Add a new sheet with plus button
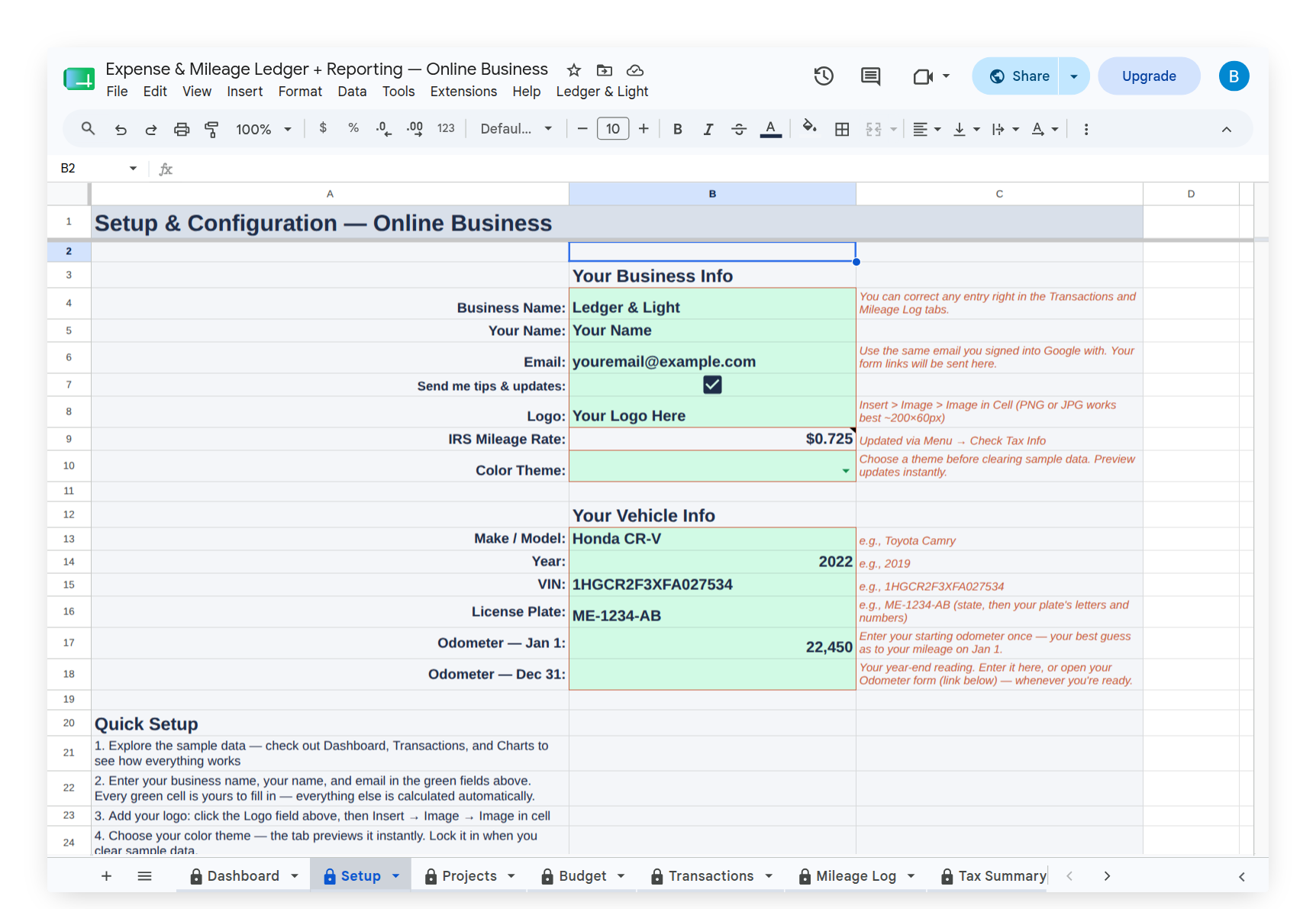The width and height of the screenshot is (1316, 909). pos(107,876)
